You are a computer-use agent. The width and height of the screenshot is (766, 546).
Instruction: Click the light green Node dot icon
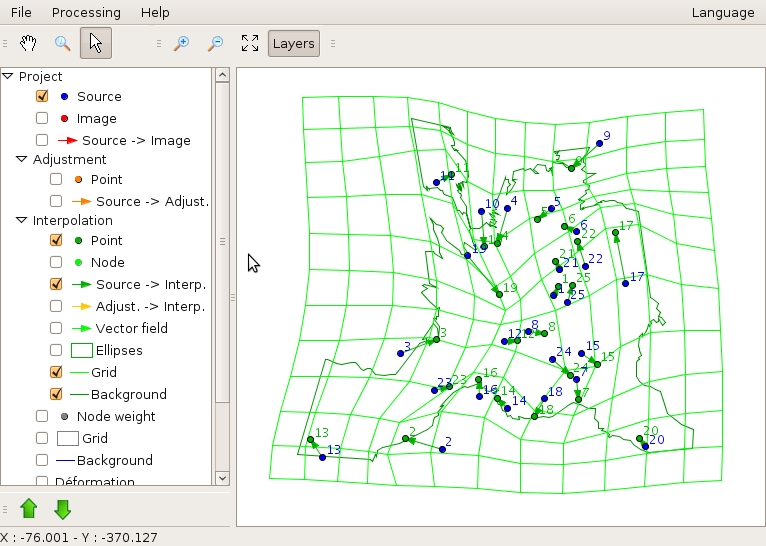78,262
